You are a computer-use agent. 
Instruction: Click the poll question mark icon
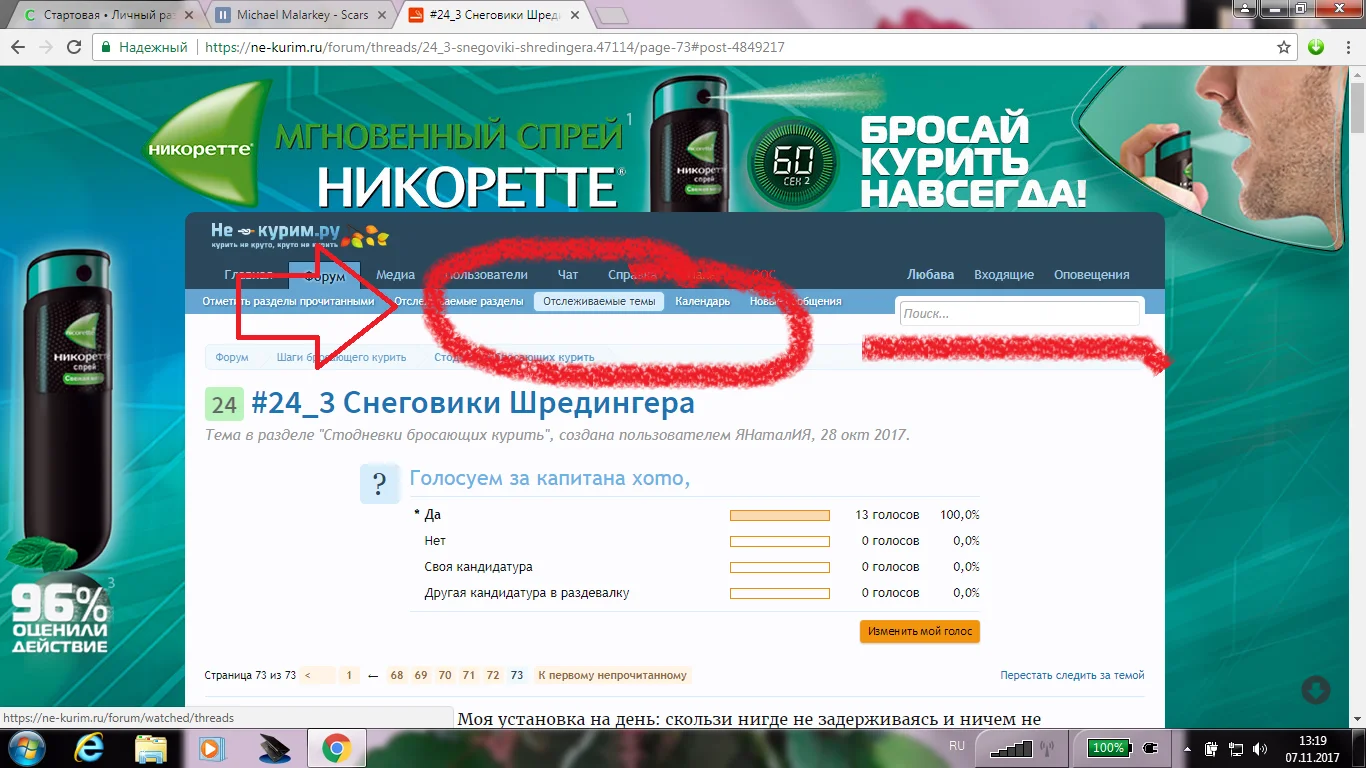tap(380, 483)
